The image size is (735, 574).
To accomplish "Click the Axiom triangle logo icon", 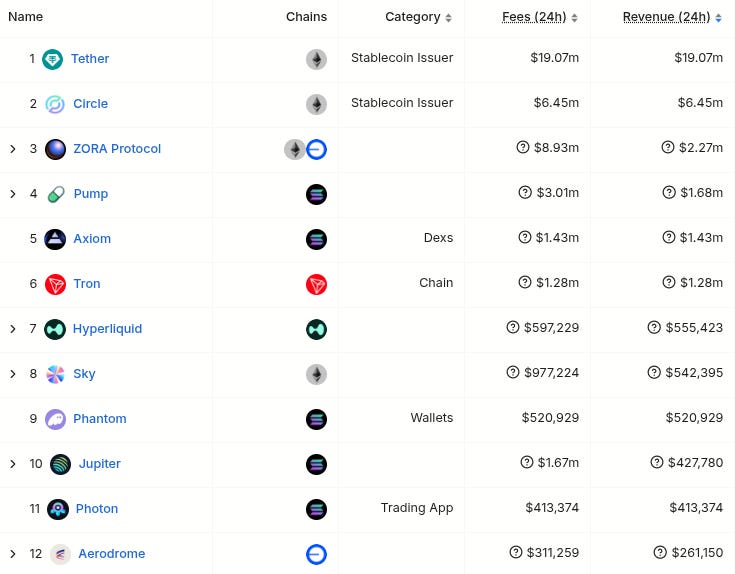I will [x=55, y=239].
